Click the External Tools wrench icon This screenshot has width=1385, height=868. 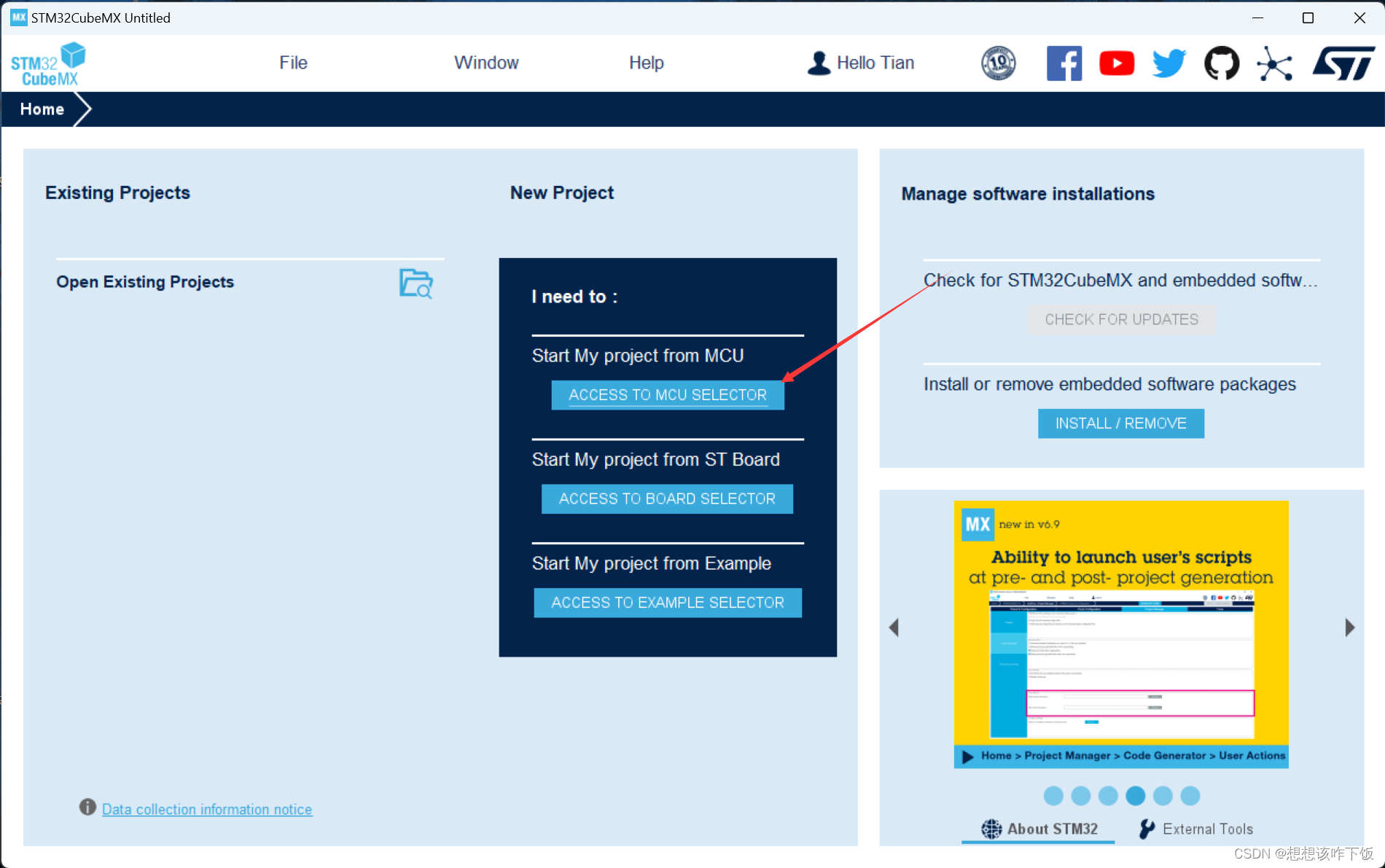click(1147, 829)
